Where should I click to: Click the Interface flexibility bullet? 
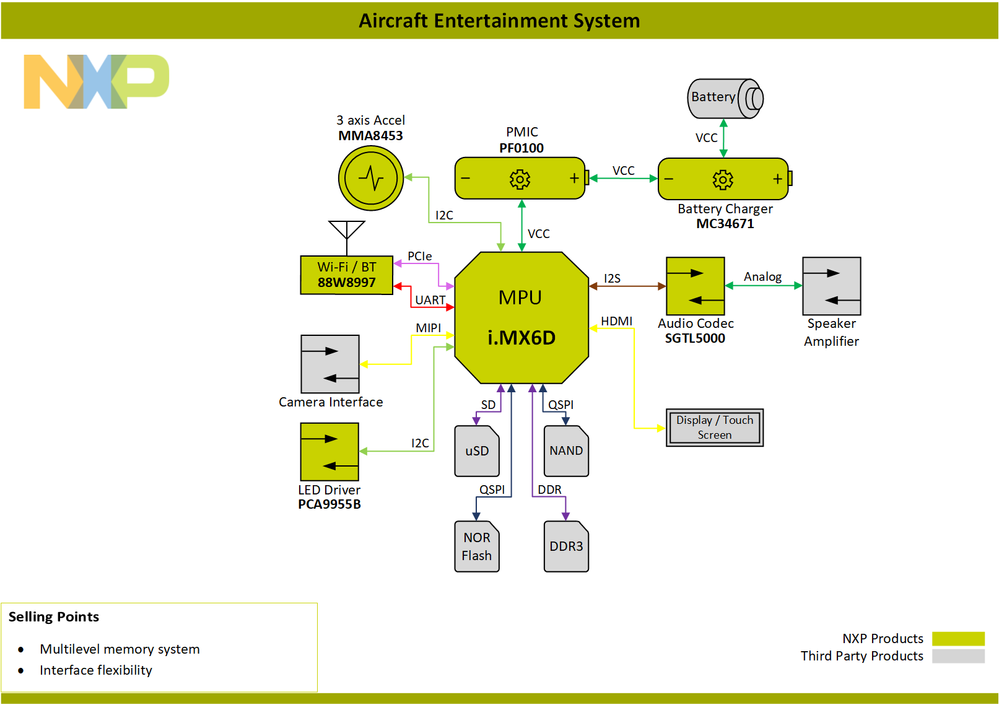click(96, 670)
